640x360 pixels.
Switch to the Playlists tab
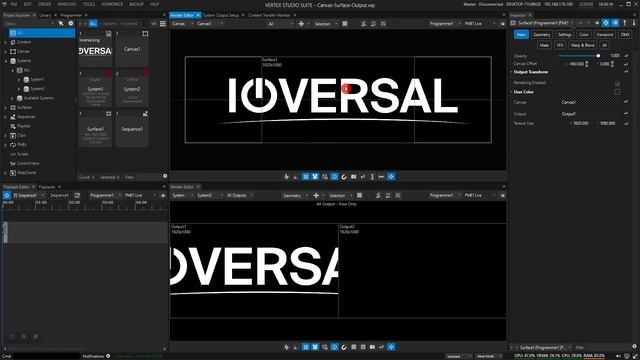(47, 187)
